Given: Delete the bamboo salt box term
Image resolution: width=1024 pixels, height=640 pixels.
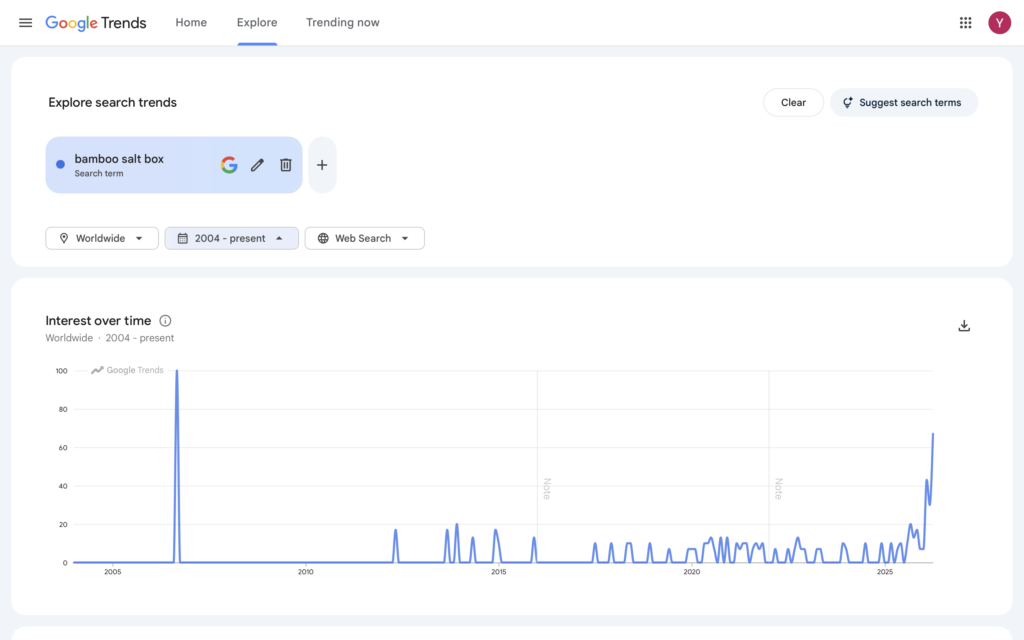Looking at the screenshot, I should tap(286, 165).
